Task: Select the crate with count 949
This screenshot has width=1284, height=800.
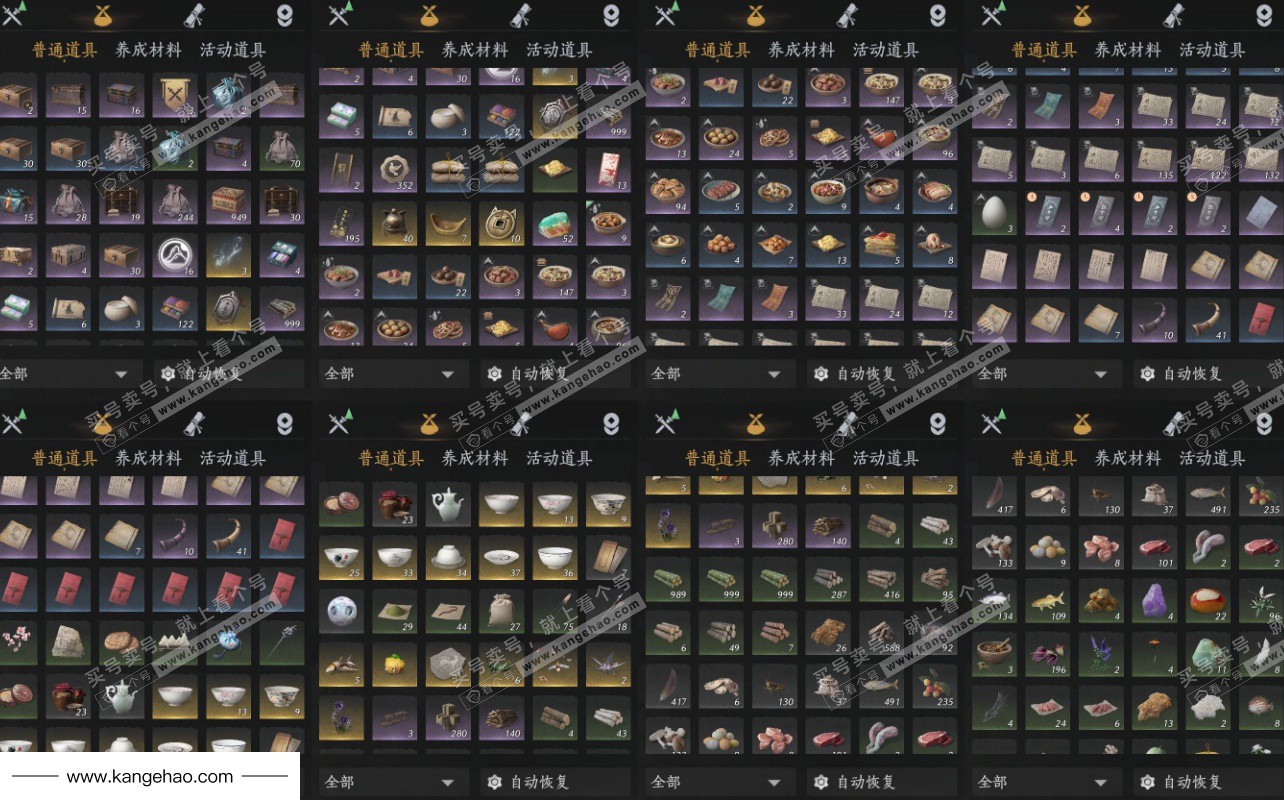Action: [x=230, y=203]
